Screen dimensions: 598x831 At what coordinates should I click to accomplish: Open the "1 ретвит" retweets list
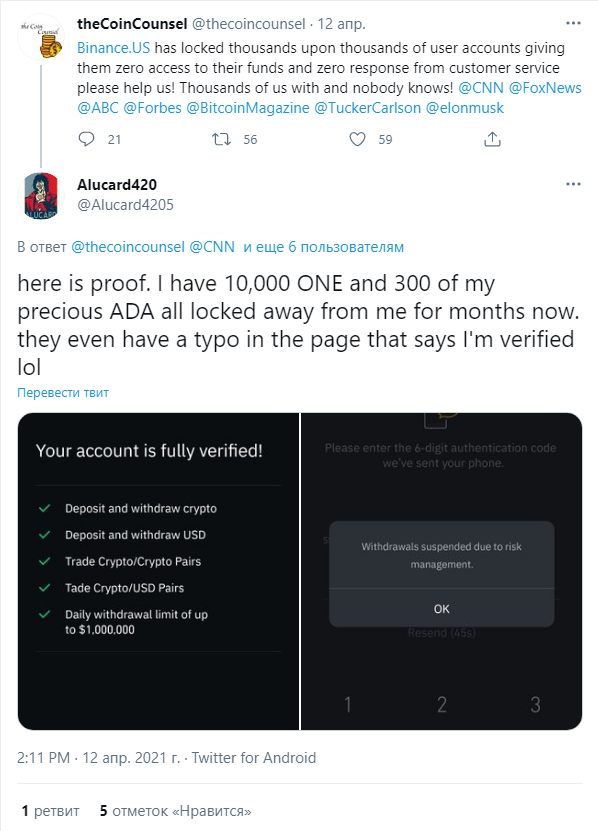(x=50, y=811)
